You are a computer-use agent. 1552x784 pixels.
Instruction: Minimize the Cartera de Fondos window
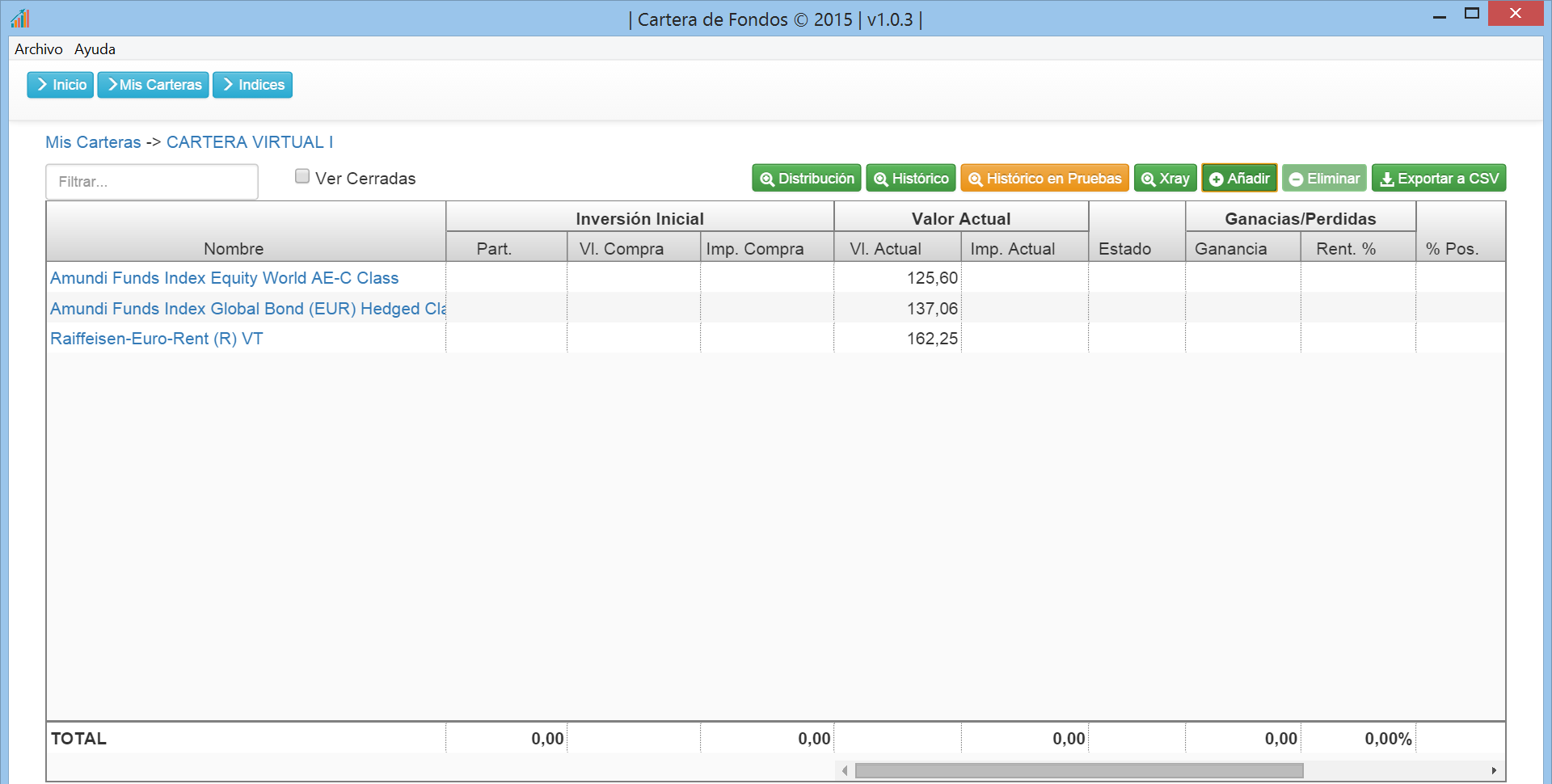pyautogui.click(x=1440, y=15)
